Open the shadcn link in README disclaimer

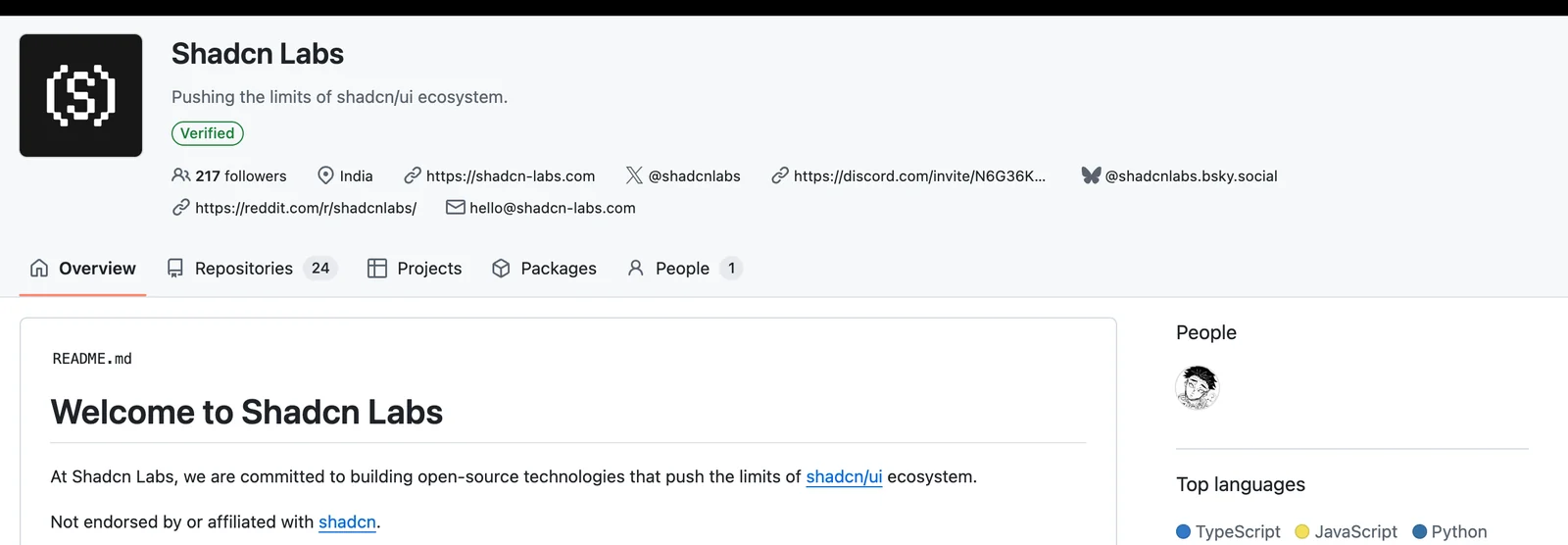[x=347, y=521]
